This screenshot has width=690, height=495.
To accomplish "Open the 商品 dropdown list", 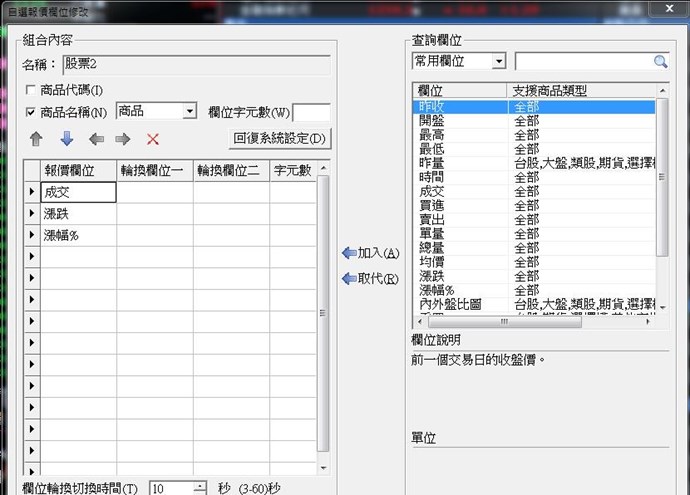I will click(x=189, y=112).
